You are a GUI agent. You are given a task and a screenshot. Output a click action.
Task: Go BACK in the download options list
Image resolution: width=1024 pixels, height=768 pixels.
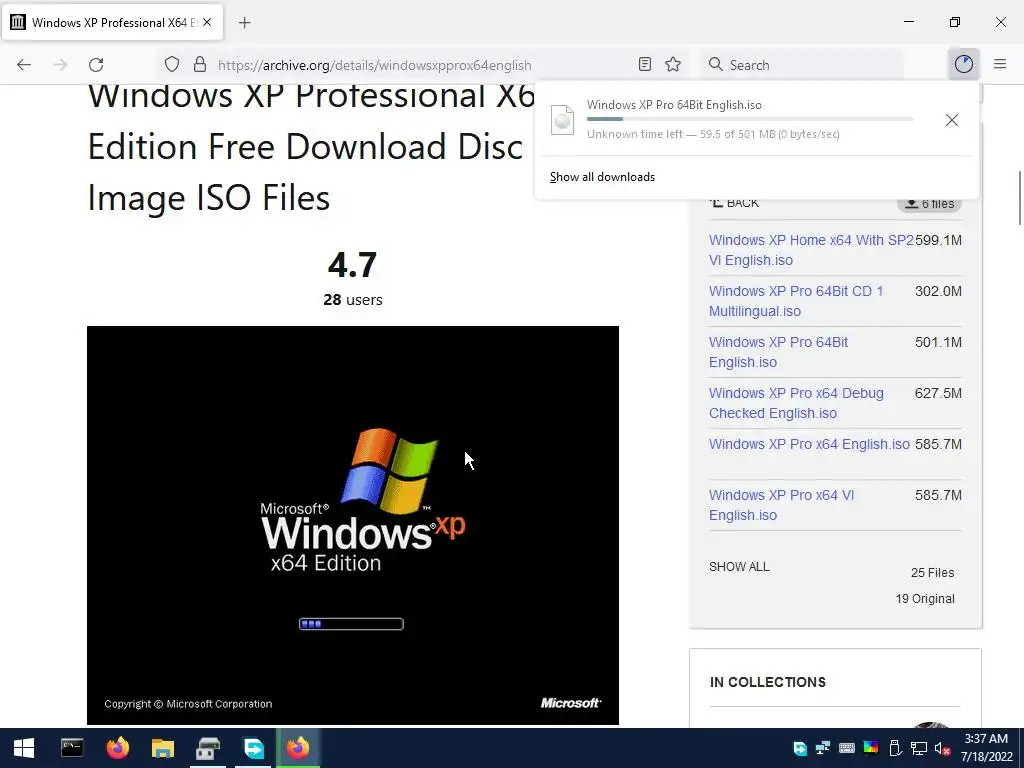(735, 202)
